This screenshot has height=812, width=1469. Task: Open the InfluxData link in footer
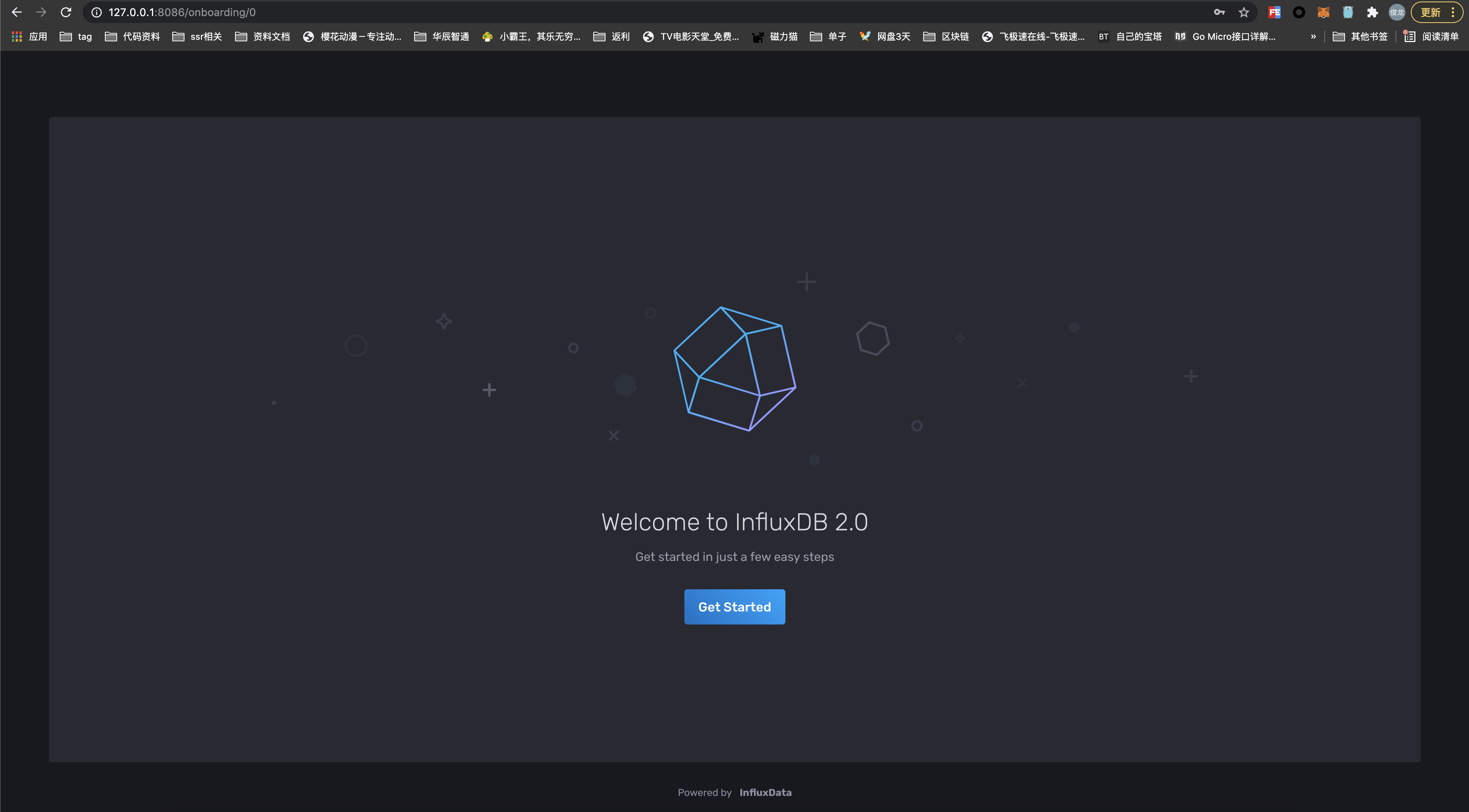tap(765, 792)
